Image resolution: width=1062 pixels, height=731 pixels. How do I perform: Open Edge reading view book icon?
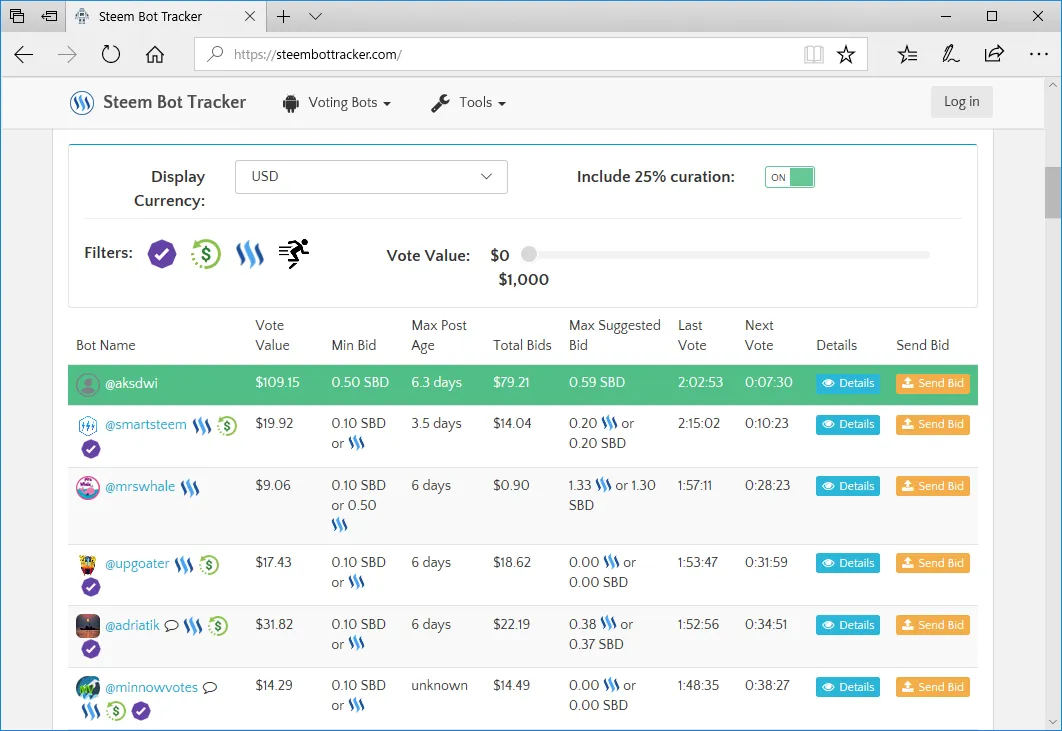click(813, 54)
